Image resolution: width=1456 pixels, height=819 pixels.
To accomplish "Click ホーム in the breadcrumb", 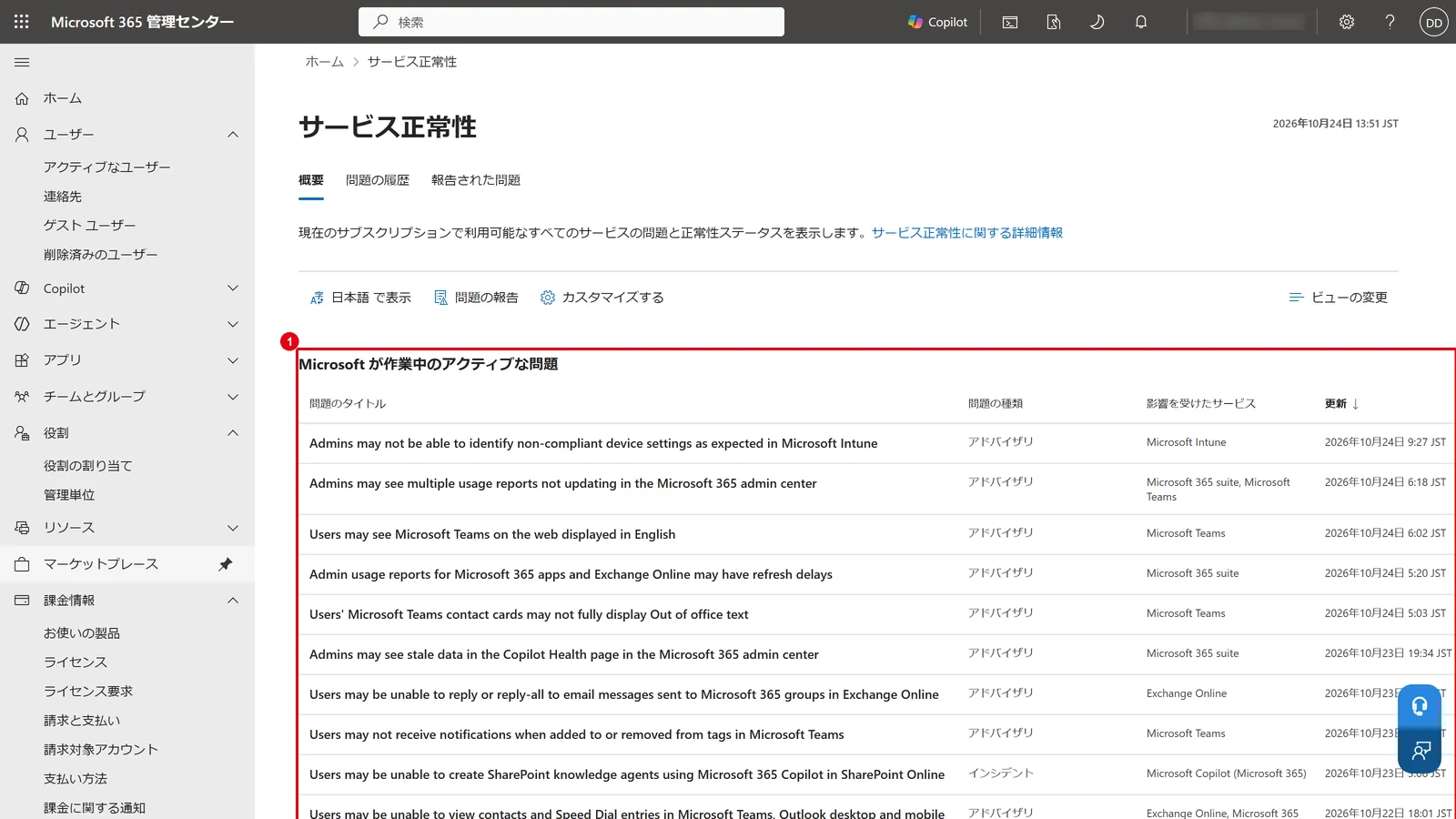I will 324,62.
